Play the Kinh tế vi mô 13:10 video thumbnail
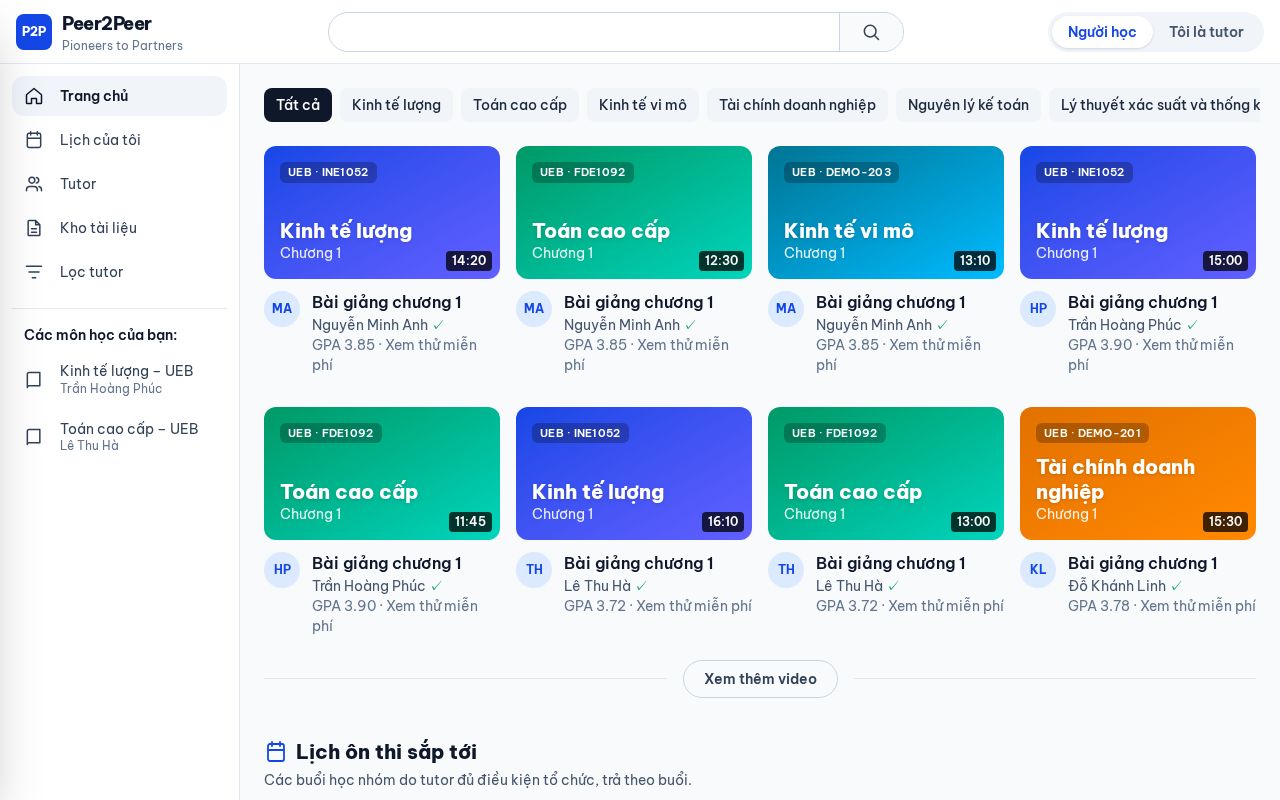 [x=886, y=212]
